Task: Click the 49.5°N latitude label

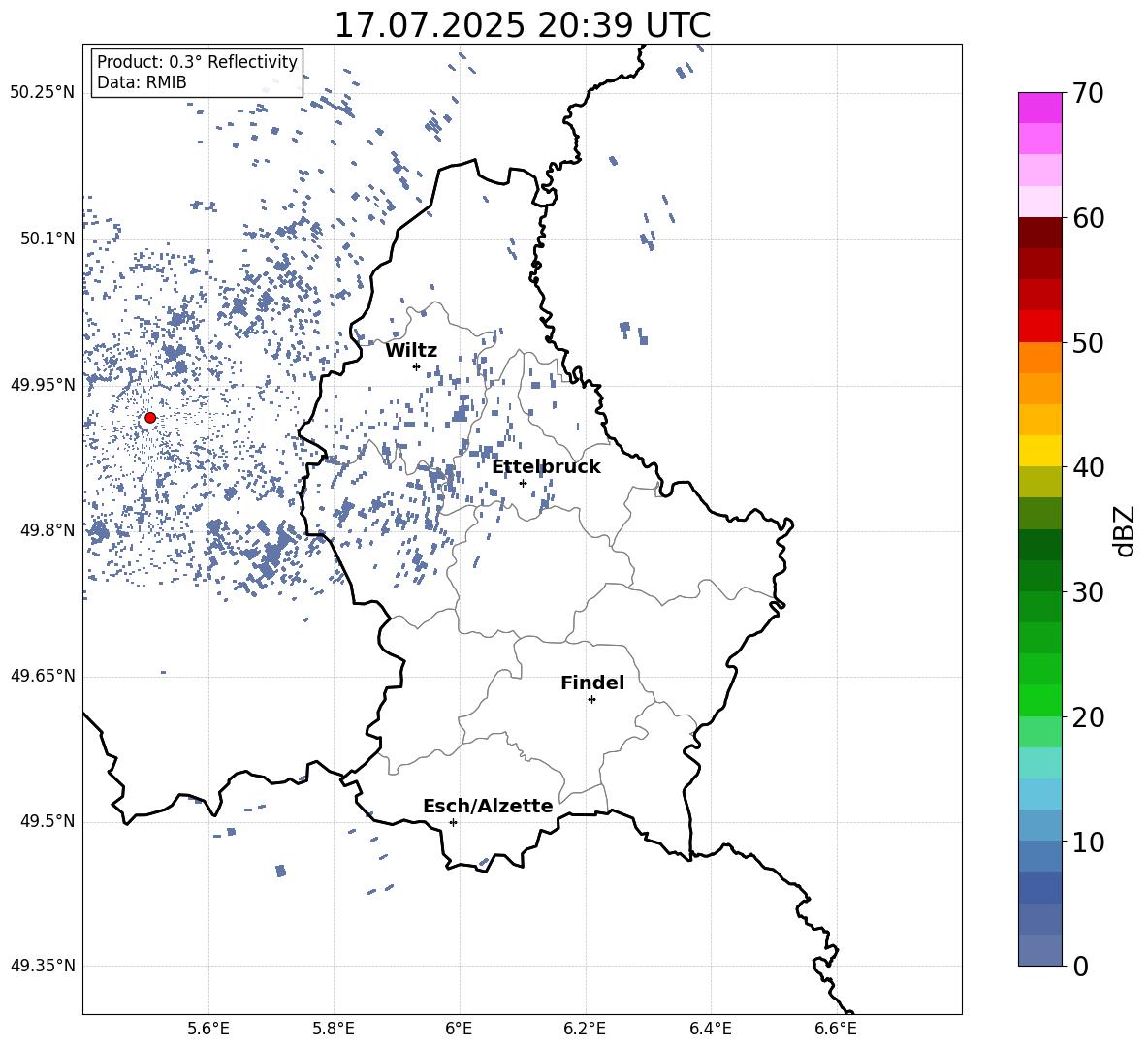Action: tap(47, 821)
